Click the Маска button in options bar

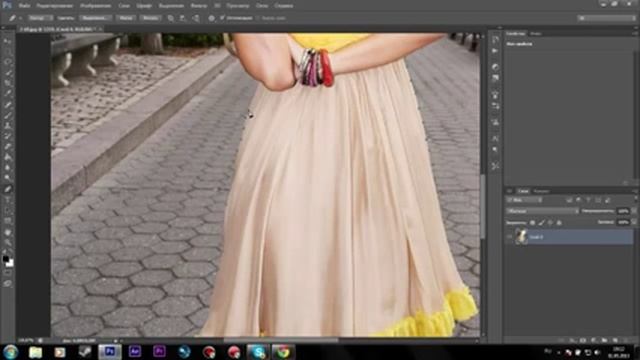125,18
